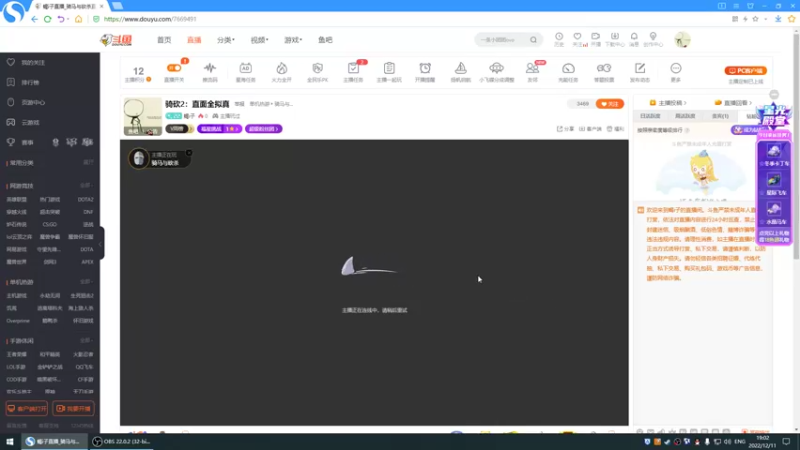The height and width of the screenshot is (450, 800).
Task: Click DNF in the sidebar game list
Action: click(x=88, y=212)
